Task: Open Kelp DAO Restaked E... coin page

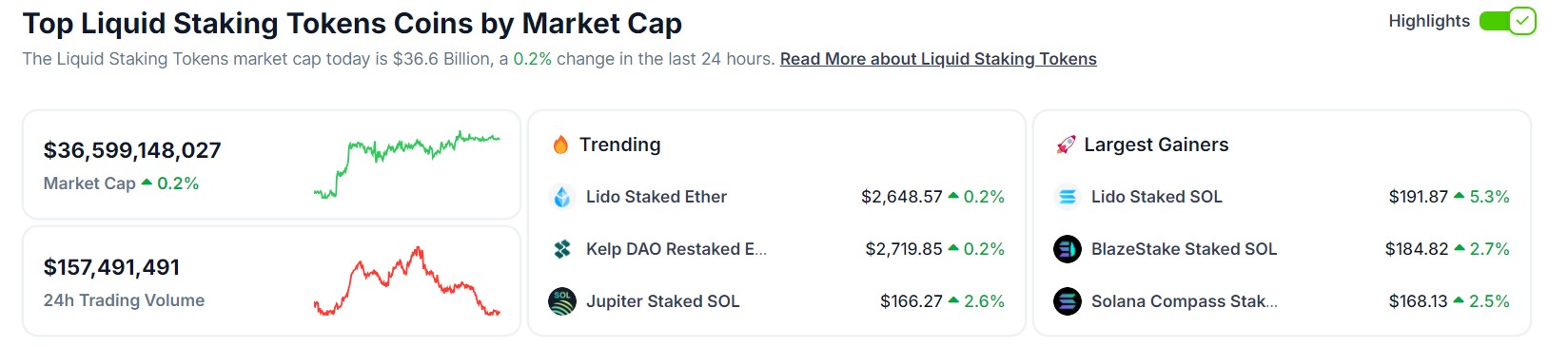Action: 676,249
